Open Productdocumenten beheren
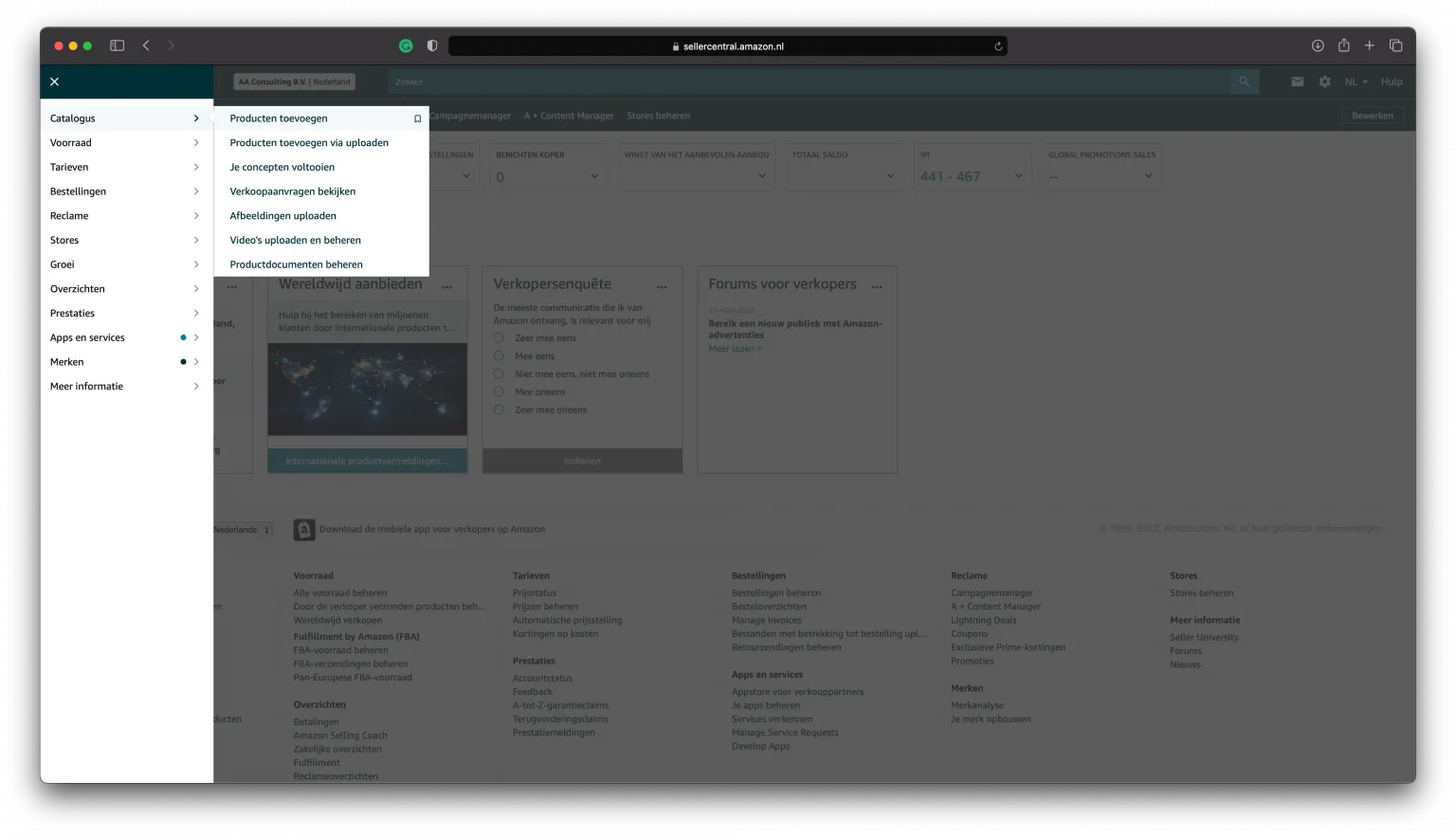Screen dimensions: 1456x836 (x=296, y=264)
